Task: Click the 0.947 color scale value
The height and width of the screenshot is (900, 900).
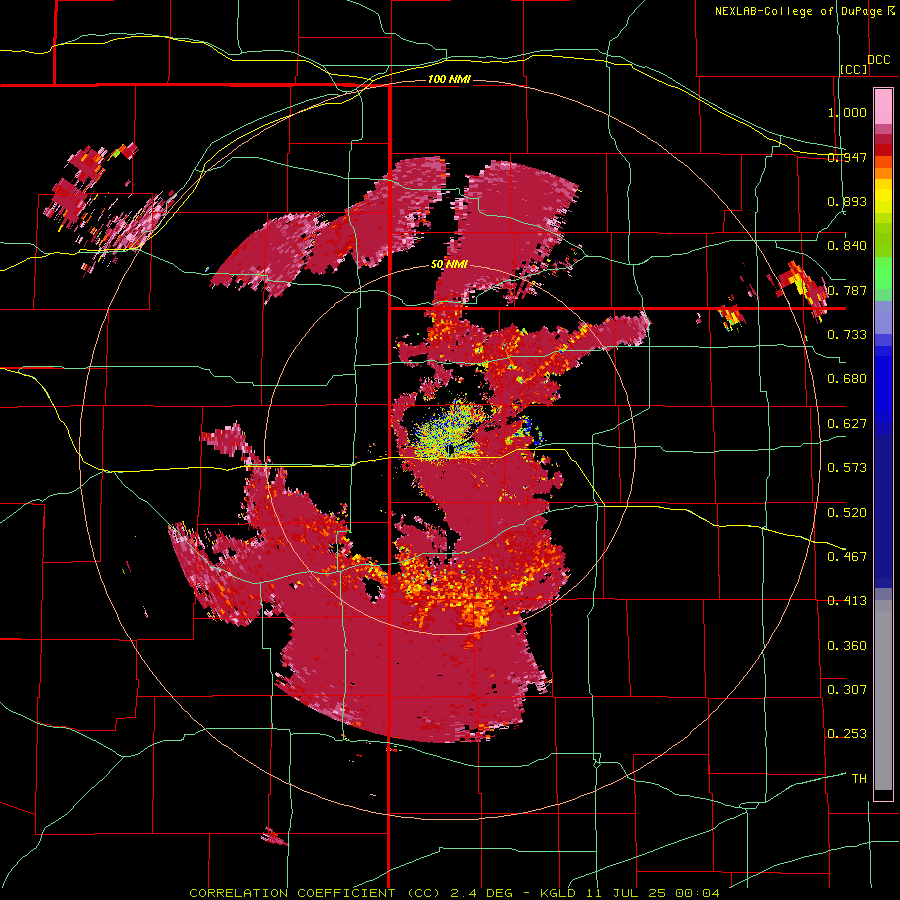Action: point(847,157)
